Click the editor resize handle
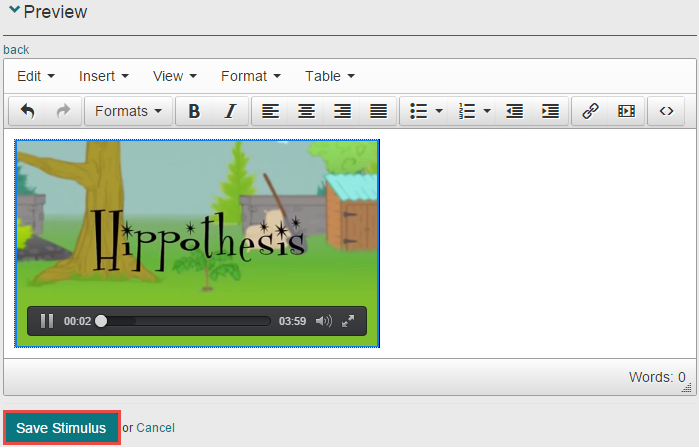The image size is (699, 448). pyautogui.click(x=687, y=387)
